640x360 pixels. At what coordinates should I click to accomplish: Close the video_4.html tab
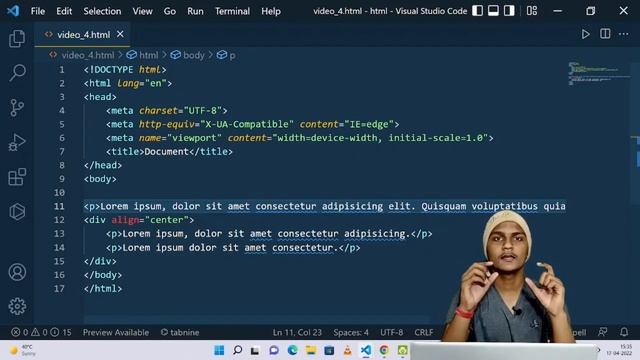pyautogui.click(x=120, y=34)
